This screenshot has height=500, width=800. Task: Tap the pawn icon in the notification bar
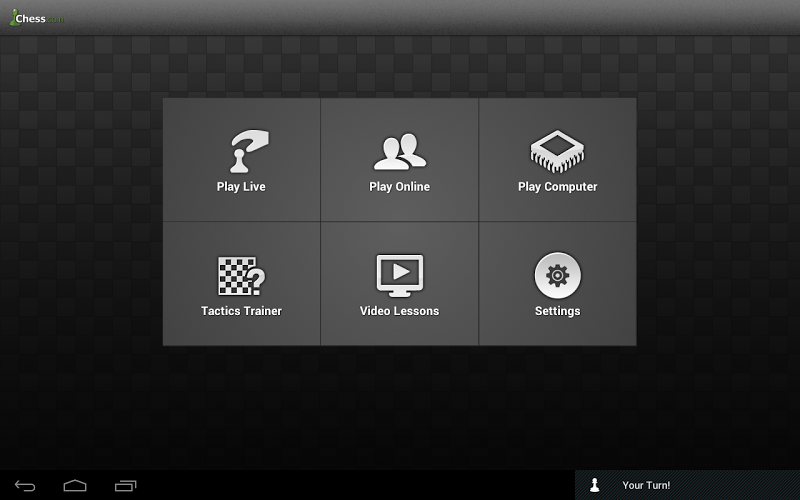click(594, 485)
